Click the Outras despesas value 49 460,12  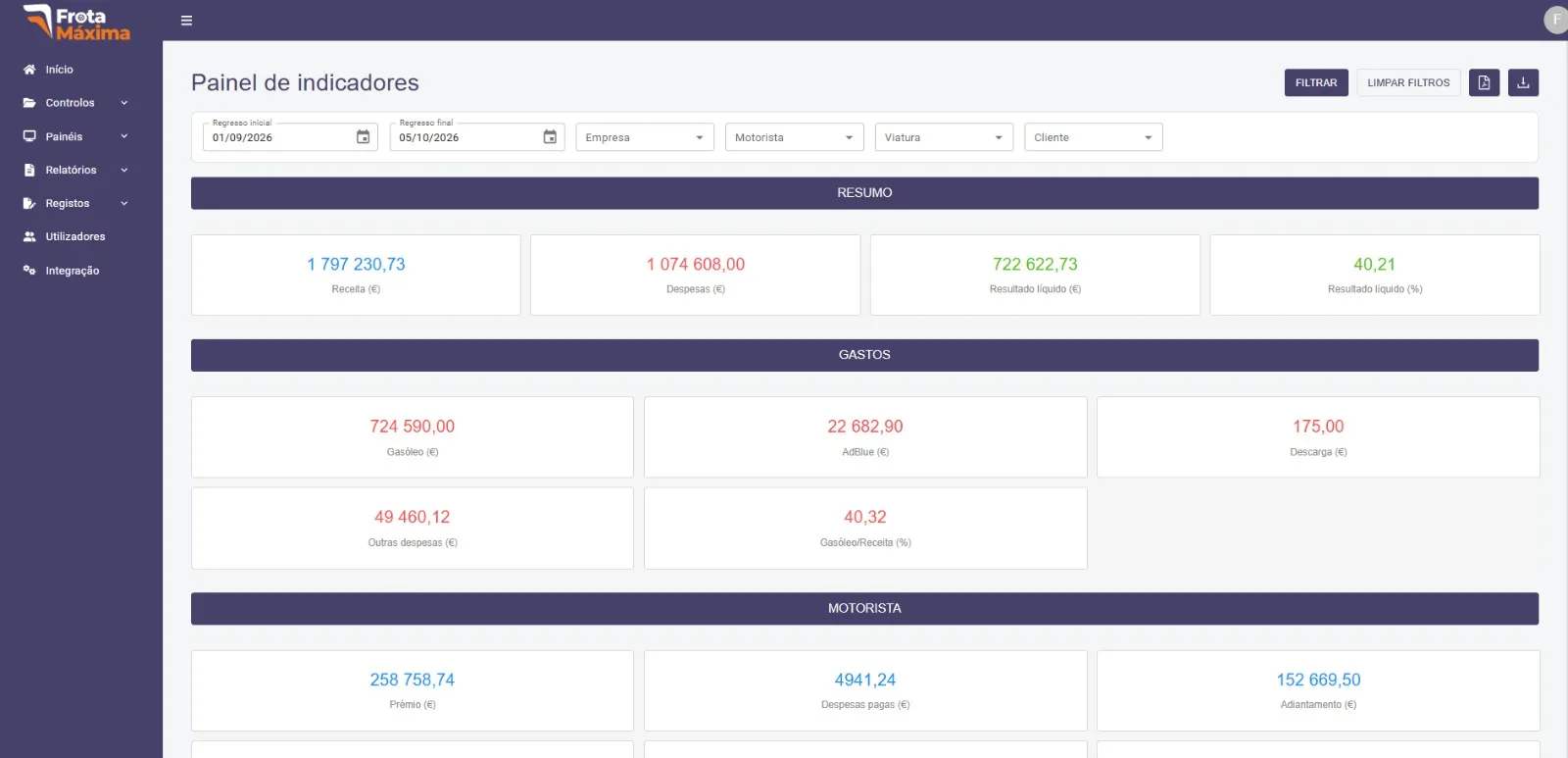point(413,517)
